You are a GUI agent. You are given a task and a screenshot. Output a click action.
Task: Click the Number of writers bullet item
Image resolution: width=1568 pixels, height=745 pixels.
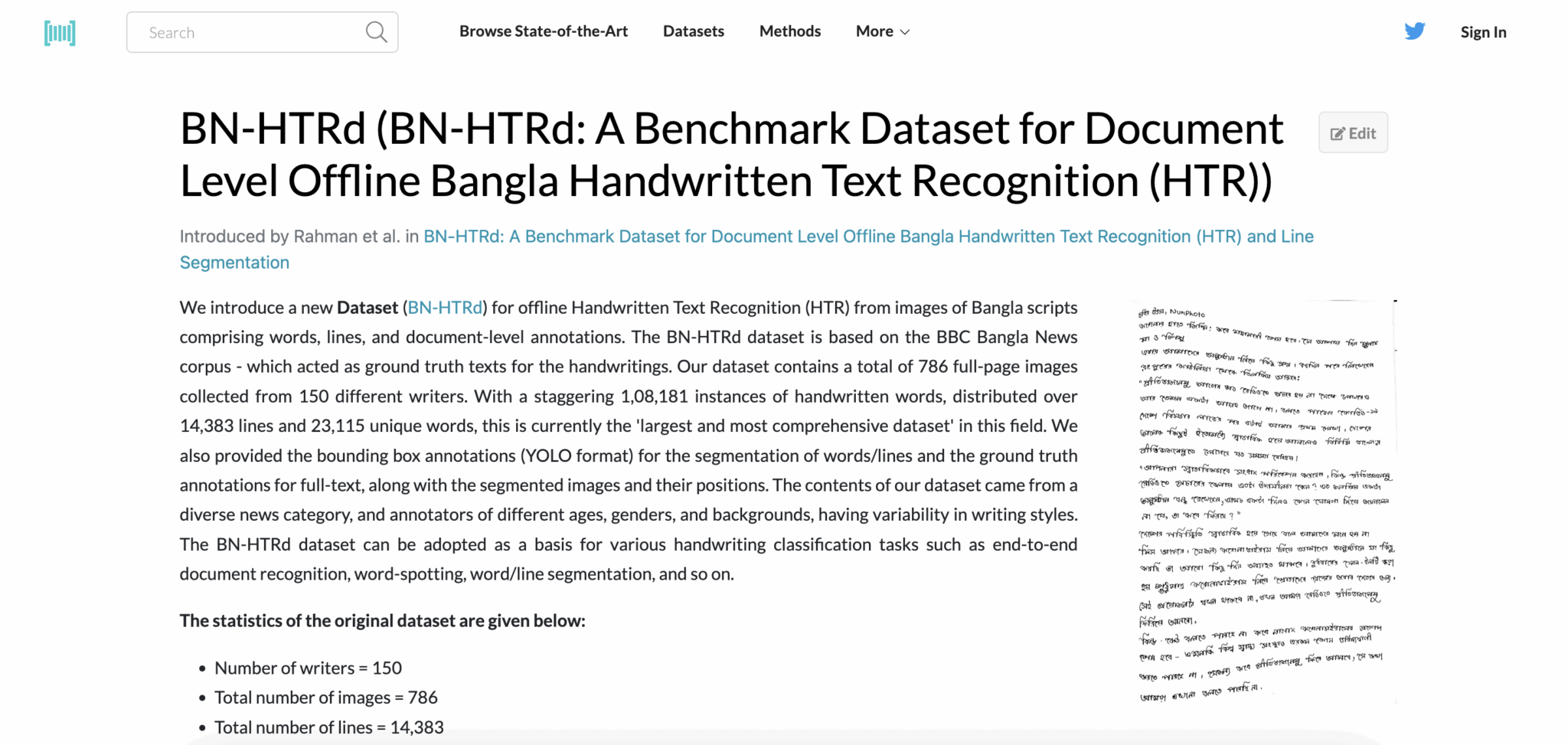(x=308, y=668)
